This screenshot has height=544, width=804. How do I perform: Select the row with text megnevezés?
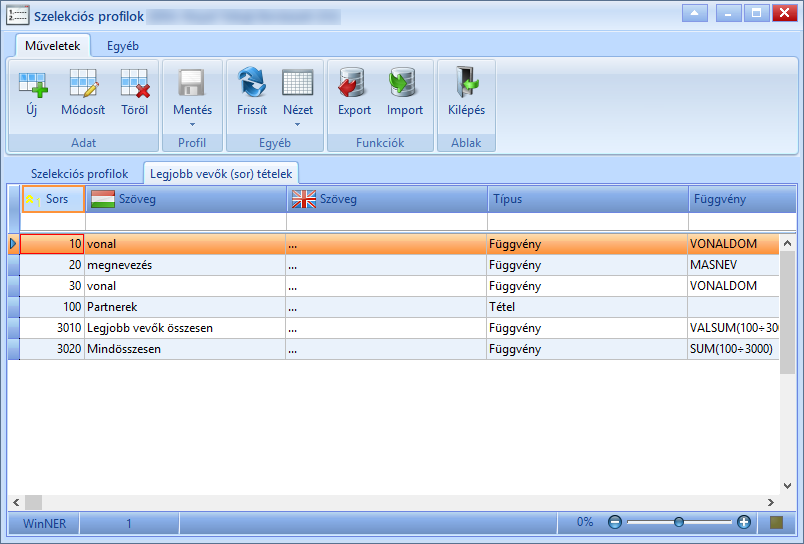coord(119,265)
